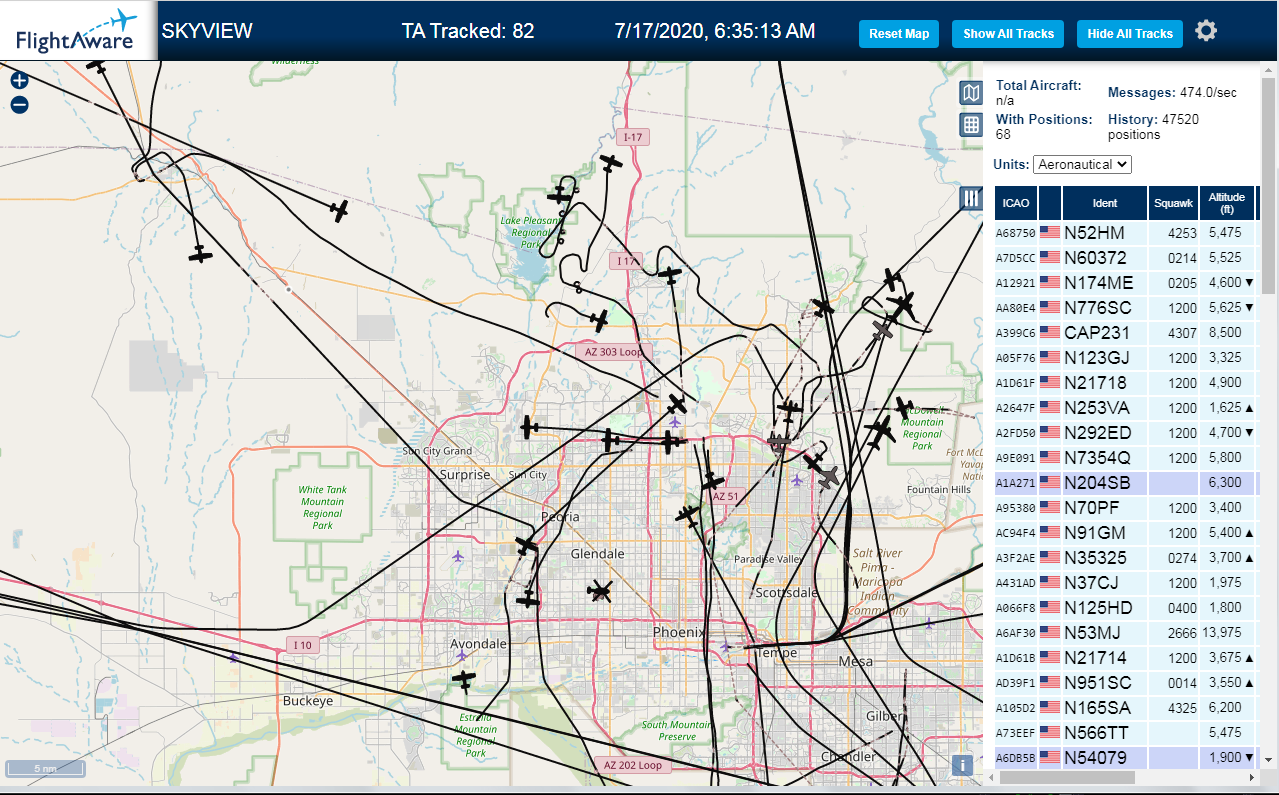Select the aircraft icon above Sun City
The image size is (1279, 795).
(x=530, y=427)
